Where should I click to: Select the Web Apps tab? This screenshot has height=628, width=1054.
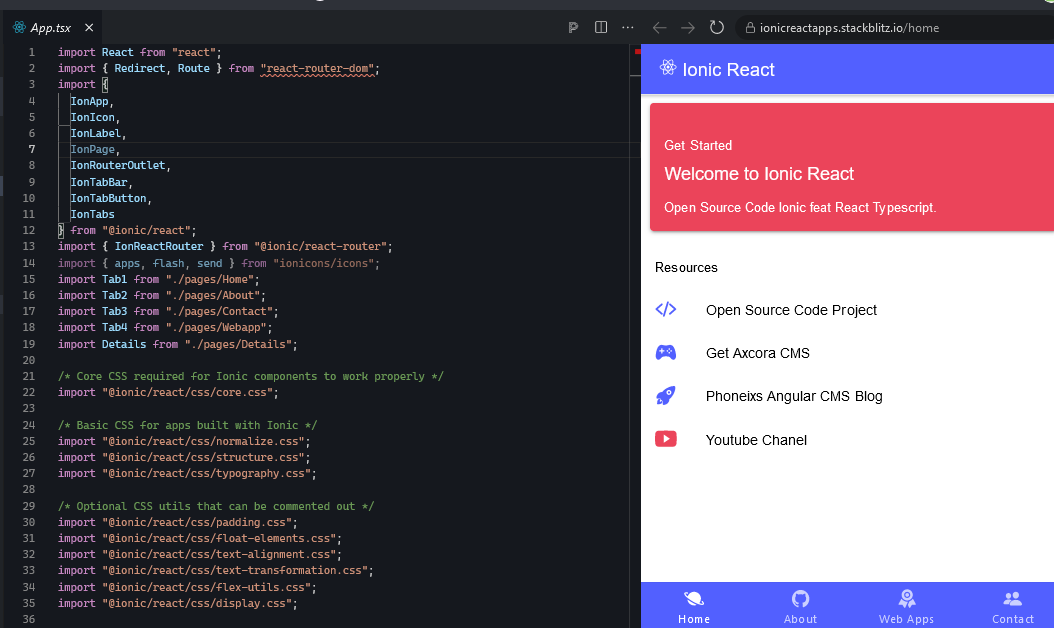coord(906,606)
